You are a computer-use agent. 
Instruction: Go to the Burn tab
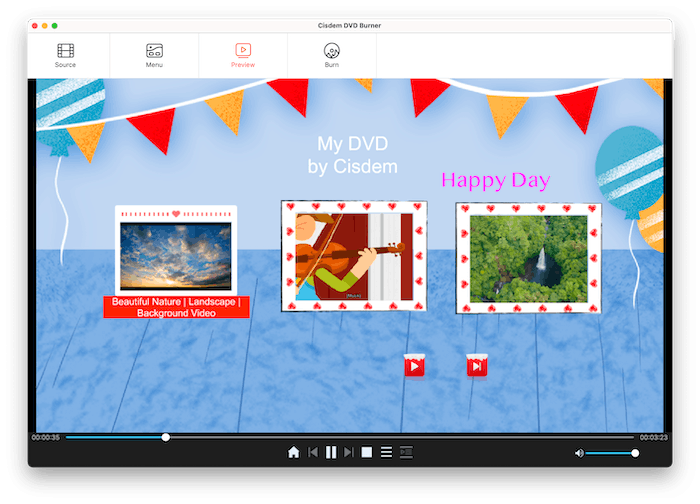[x=331, y=55]
